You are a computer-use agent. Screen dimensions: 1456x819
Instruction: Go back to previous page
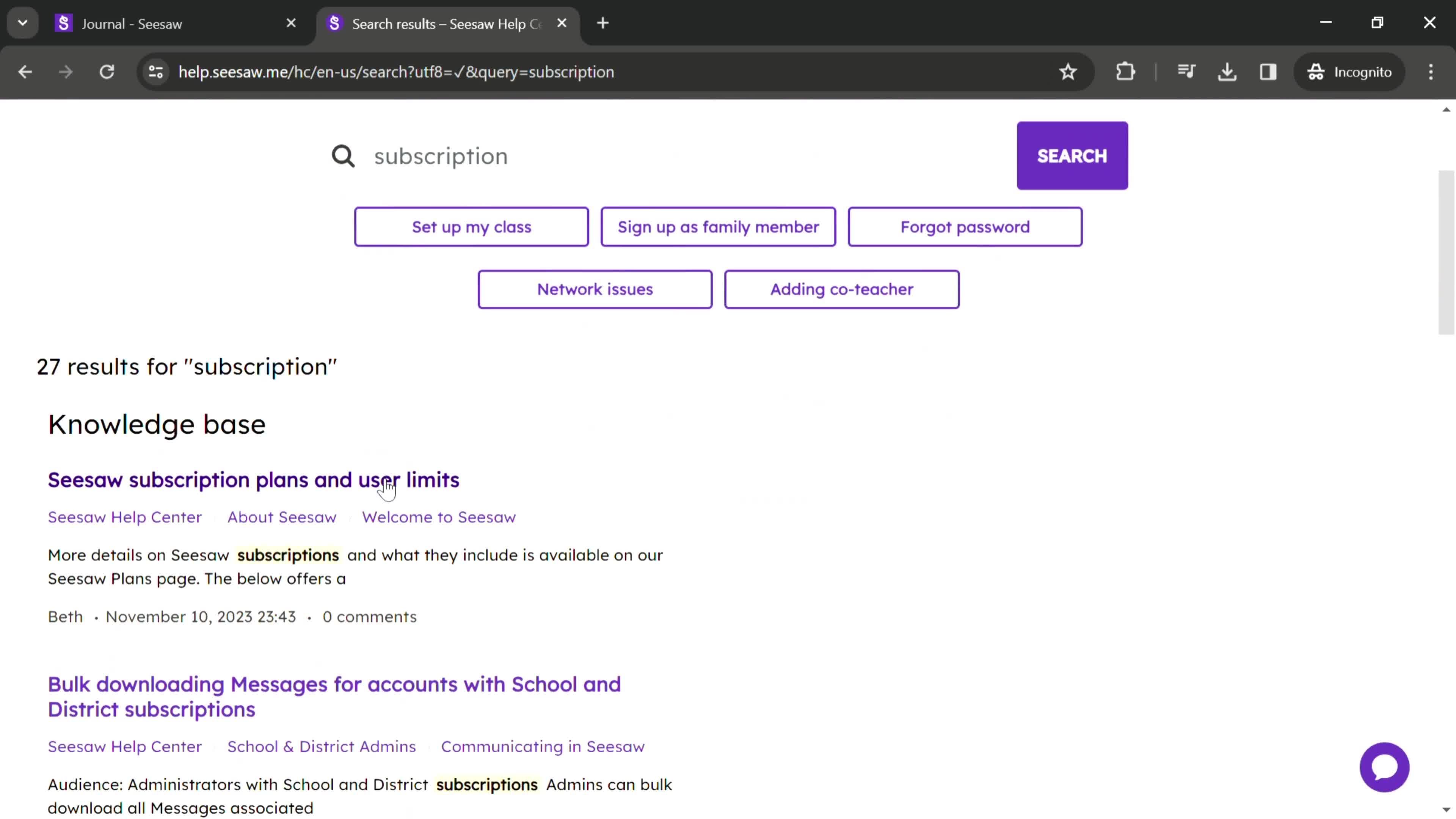25,72
